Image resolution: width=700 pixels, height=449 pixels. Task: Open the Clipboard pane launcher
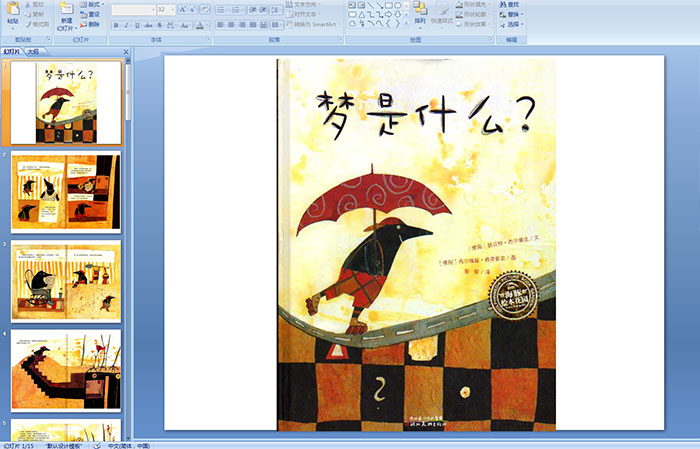point(49,40)
